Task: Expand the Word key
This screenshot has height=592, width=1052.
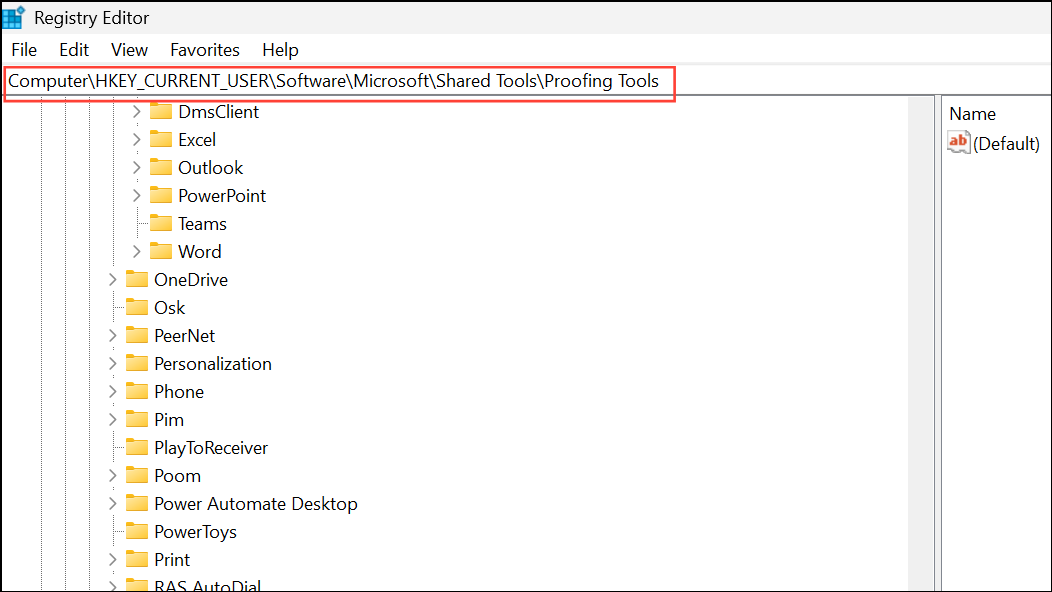Action: 136,252
